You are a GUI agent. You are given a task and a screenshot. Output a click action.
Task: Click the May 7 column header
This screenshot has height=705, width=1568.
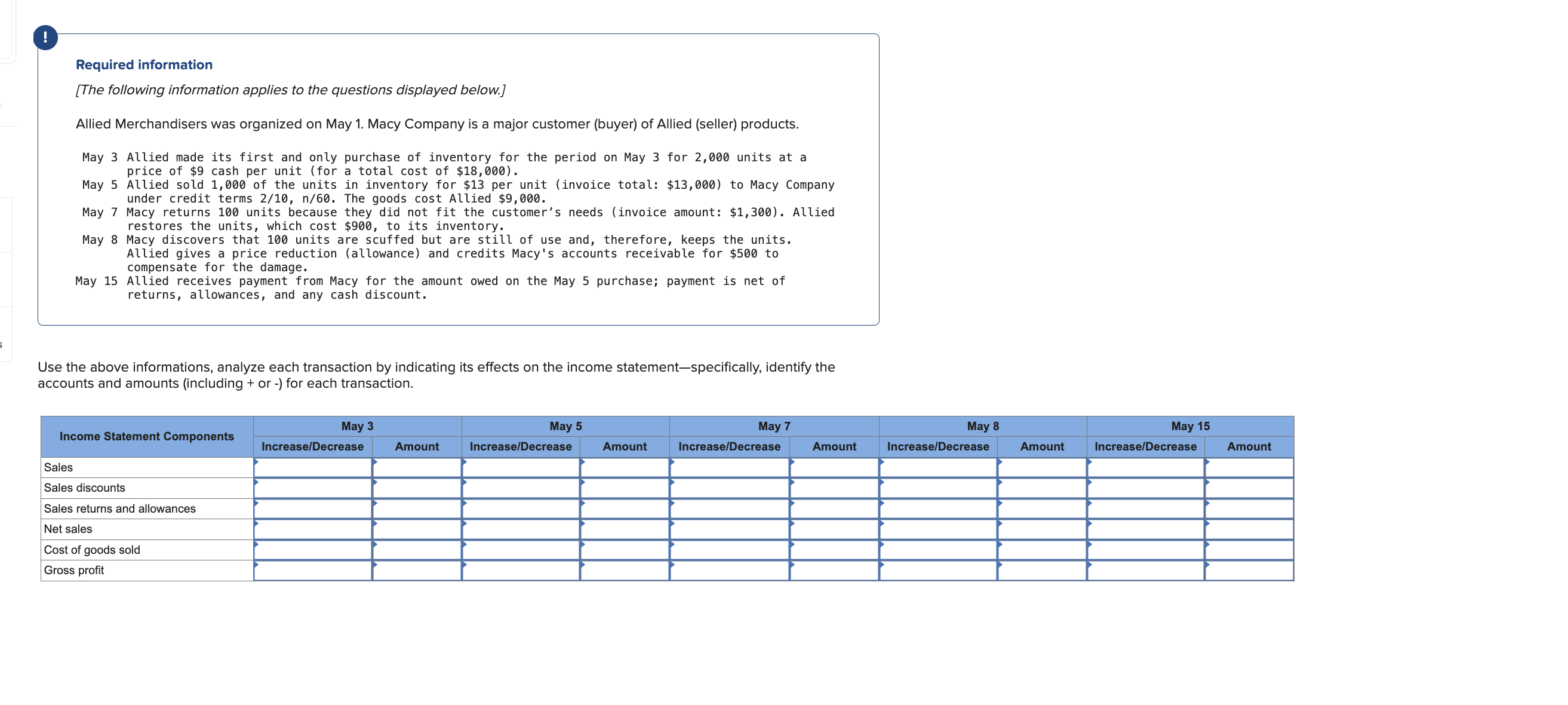774,426
